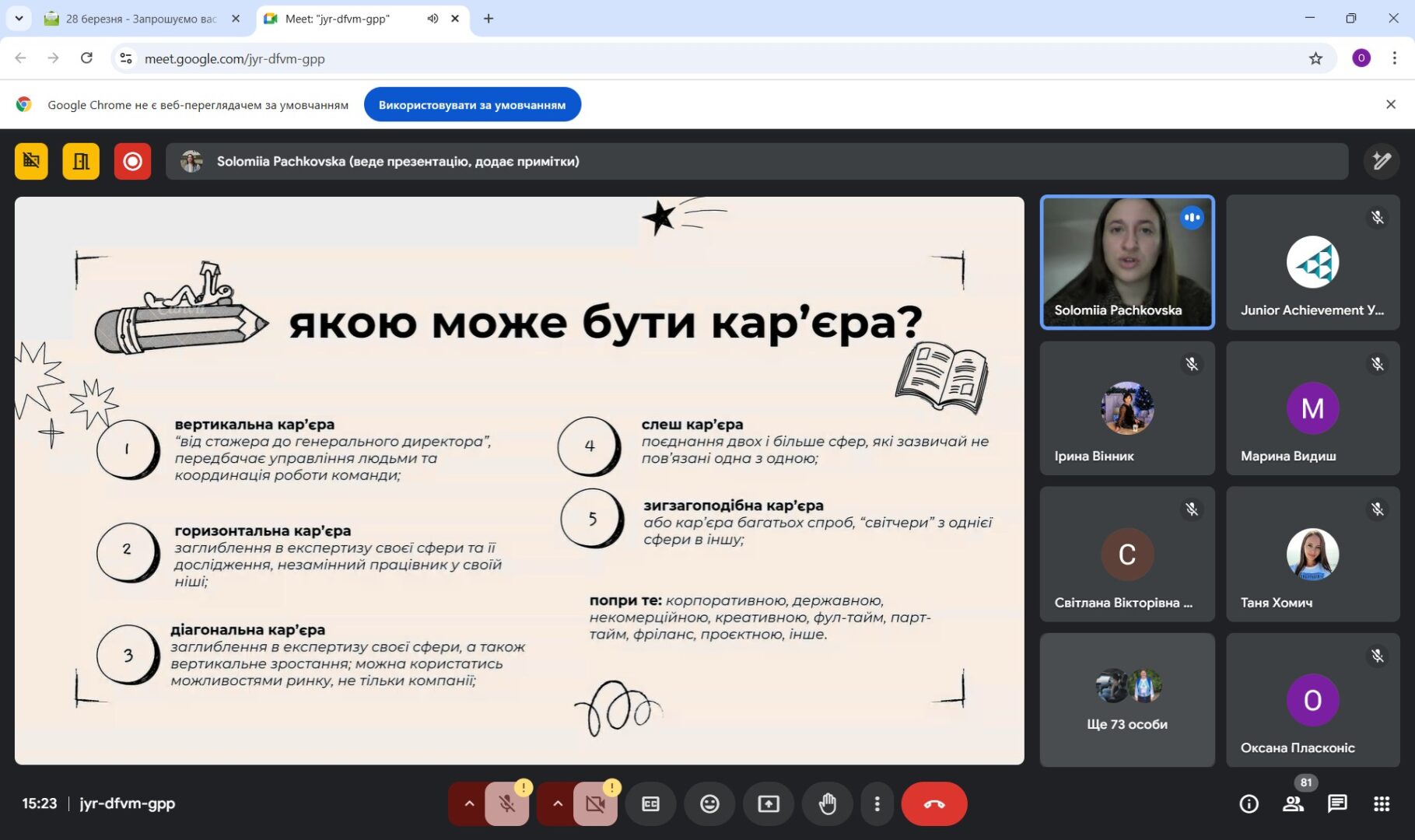Click the yellow slides-off icon at top left
This screenshot has width=1415, height=840.
(x=31, y=161)
